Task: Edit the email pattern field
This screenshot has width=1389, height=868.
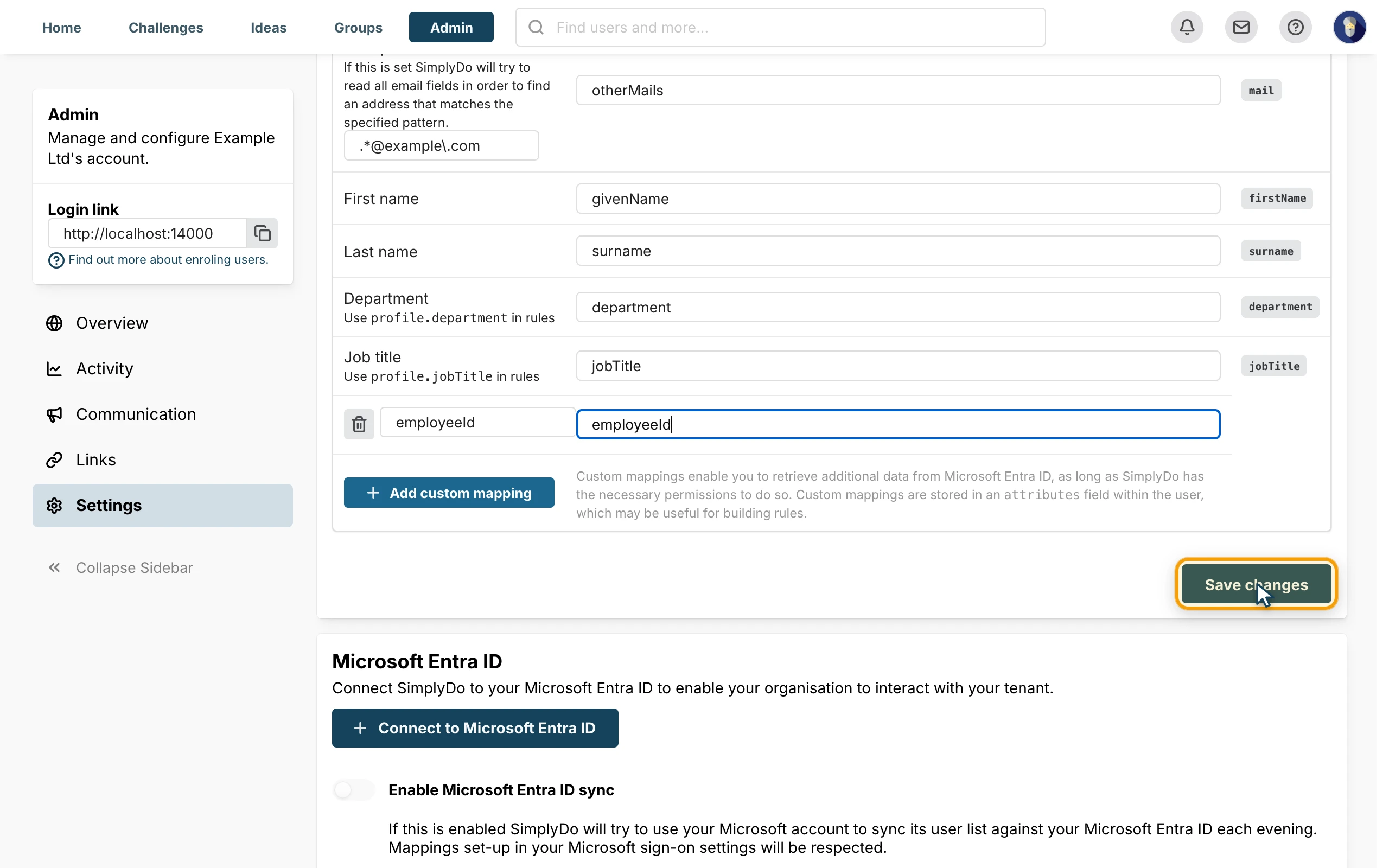Action: tap(441, 146)
